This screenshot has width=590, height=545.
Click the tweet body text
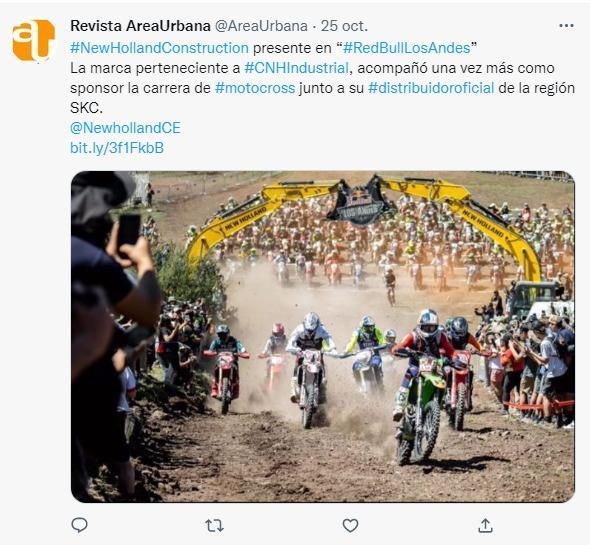click(322, 78)
